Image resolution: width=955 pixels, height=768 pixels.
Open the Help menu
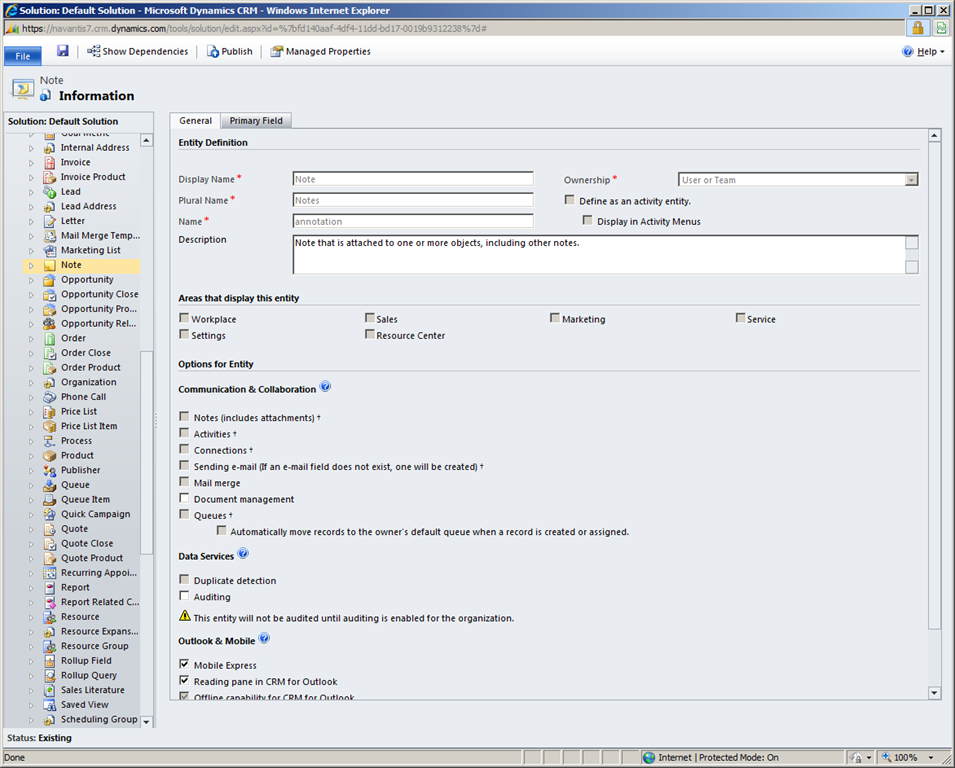[924, 51]
